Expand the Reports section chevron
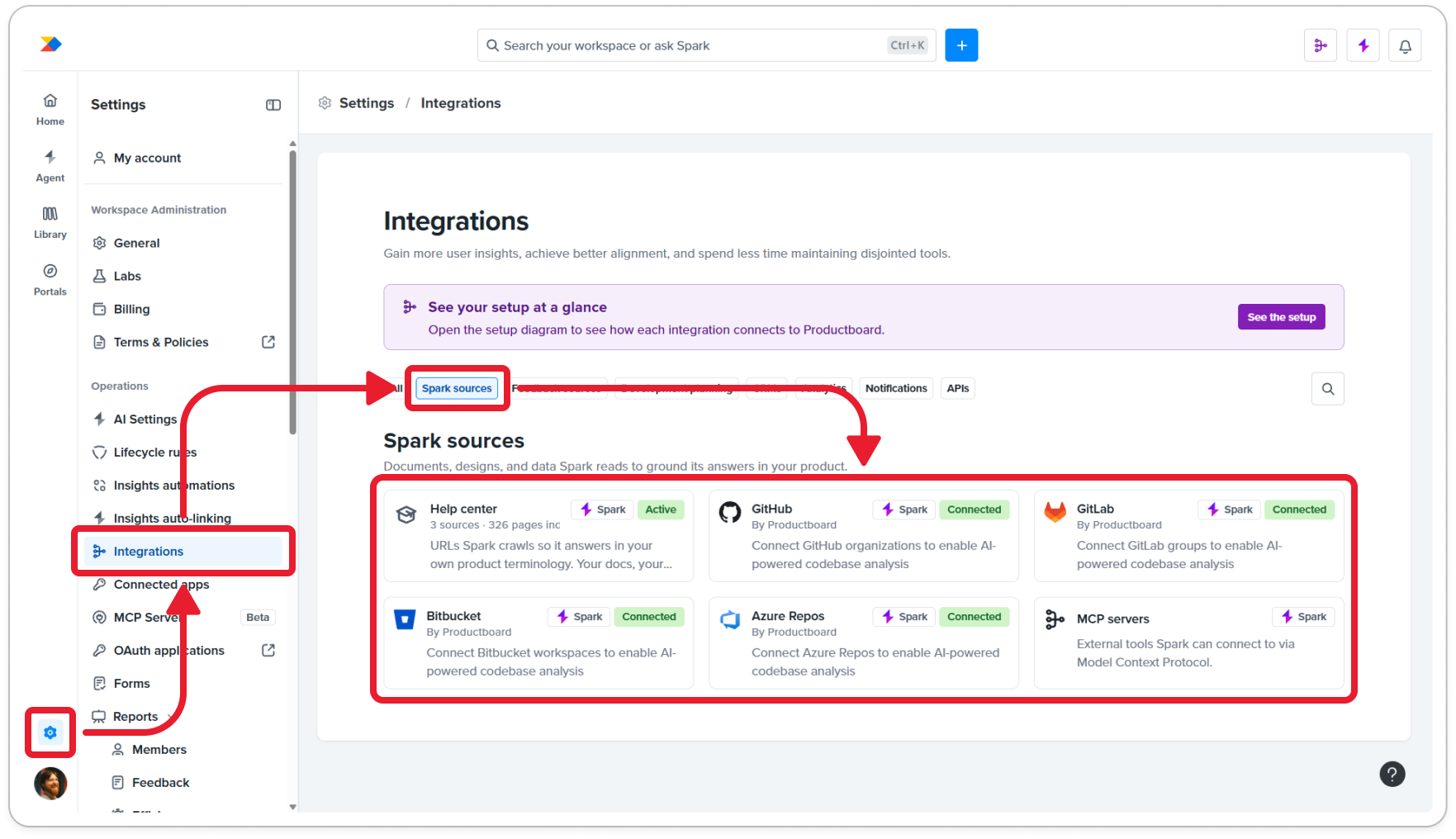The width and height of the screenshot is (1456, 839). [169, 717]
